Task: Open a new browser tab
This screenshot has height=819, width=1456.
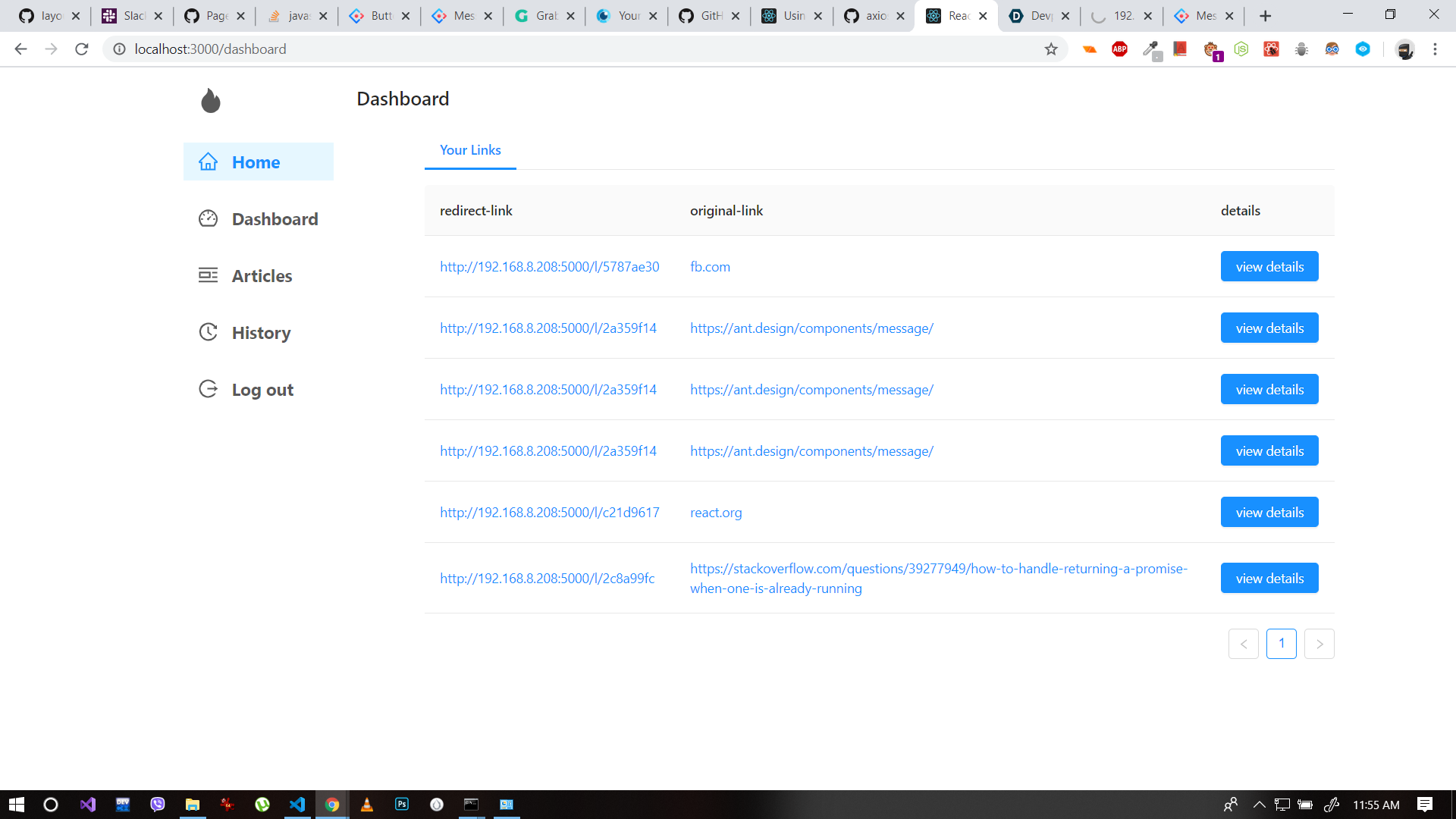Action: tap(1265, 16)
